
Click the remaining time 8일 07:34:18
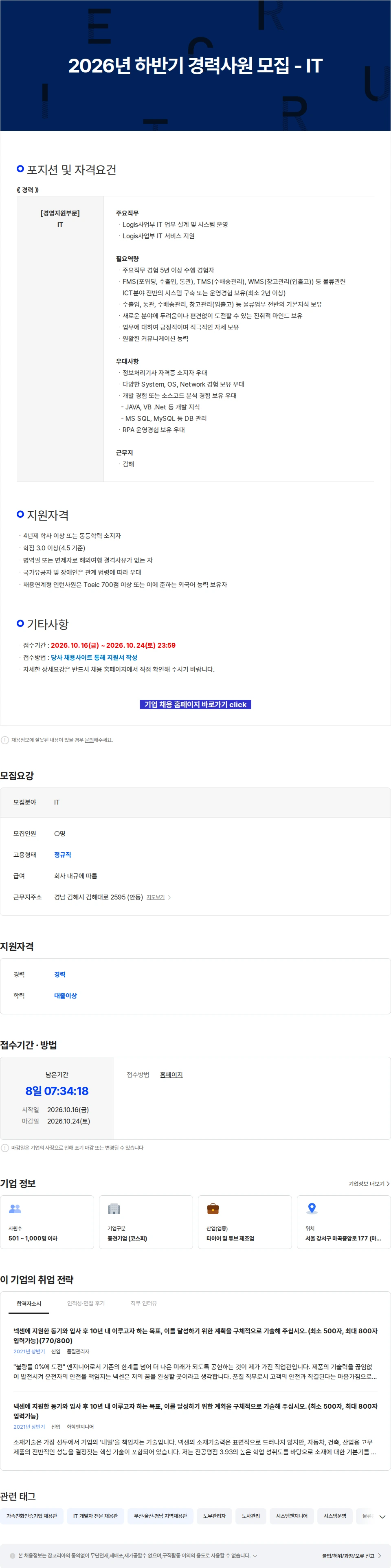[57, 1091]
